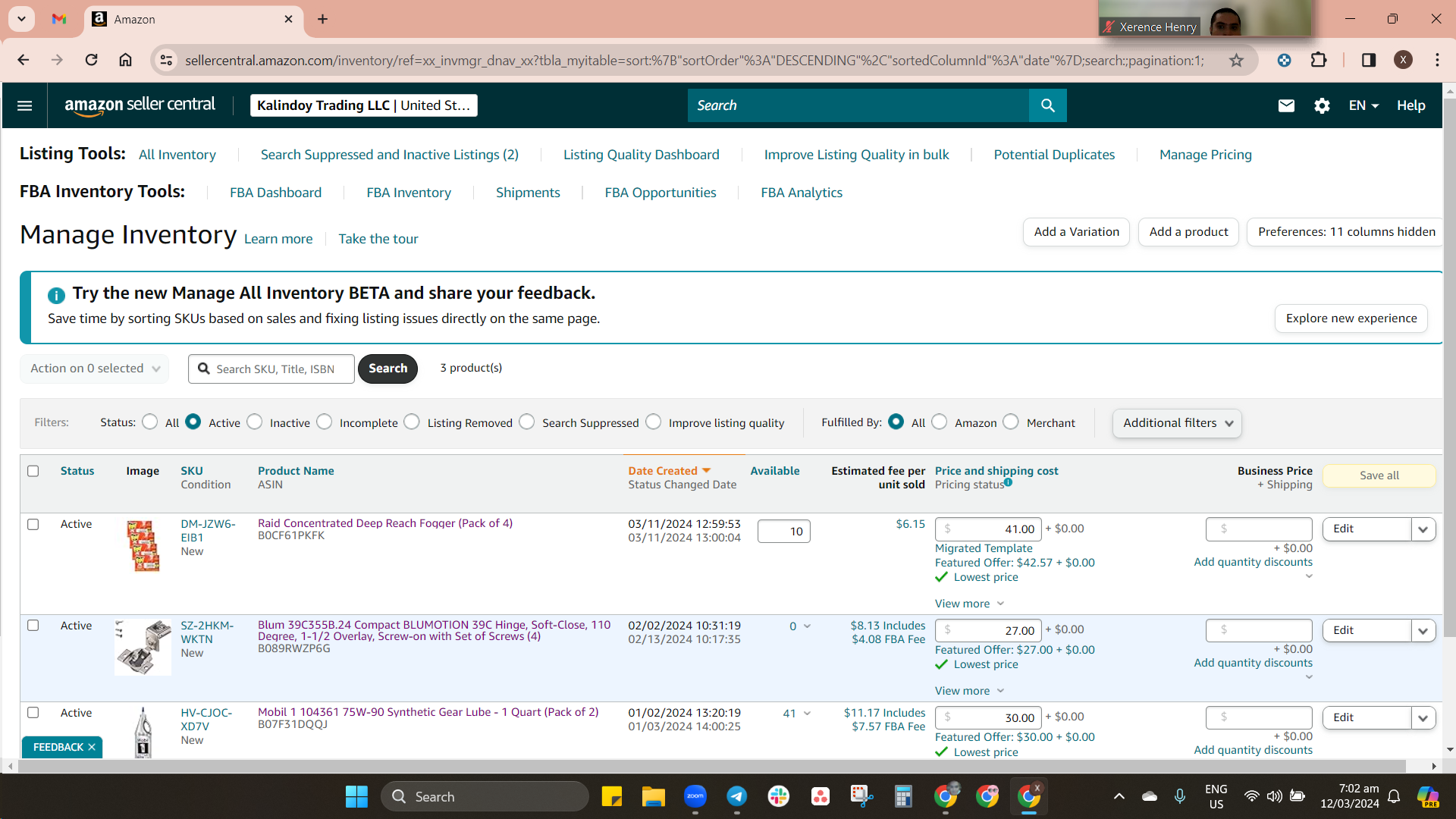Sort by the Date Created column header

pyautogui.click(x=669, y=471)
